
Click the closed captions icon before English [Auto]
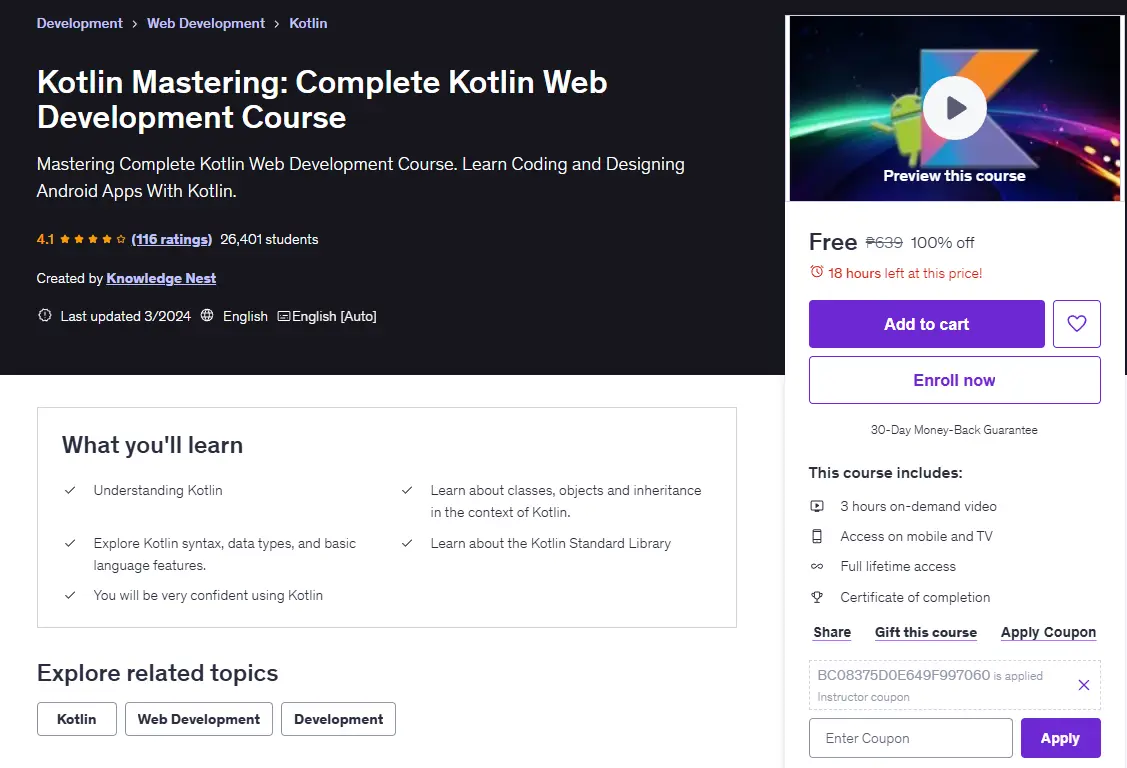click(284, 316)
